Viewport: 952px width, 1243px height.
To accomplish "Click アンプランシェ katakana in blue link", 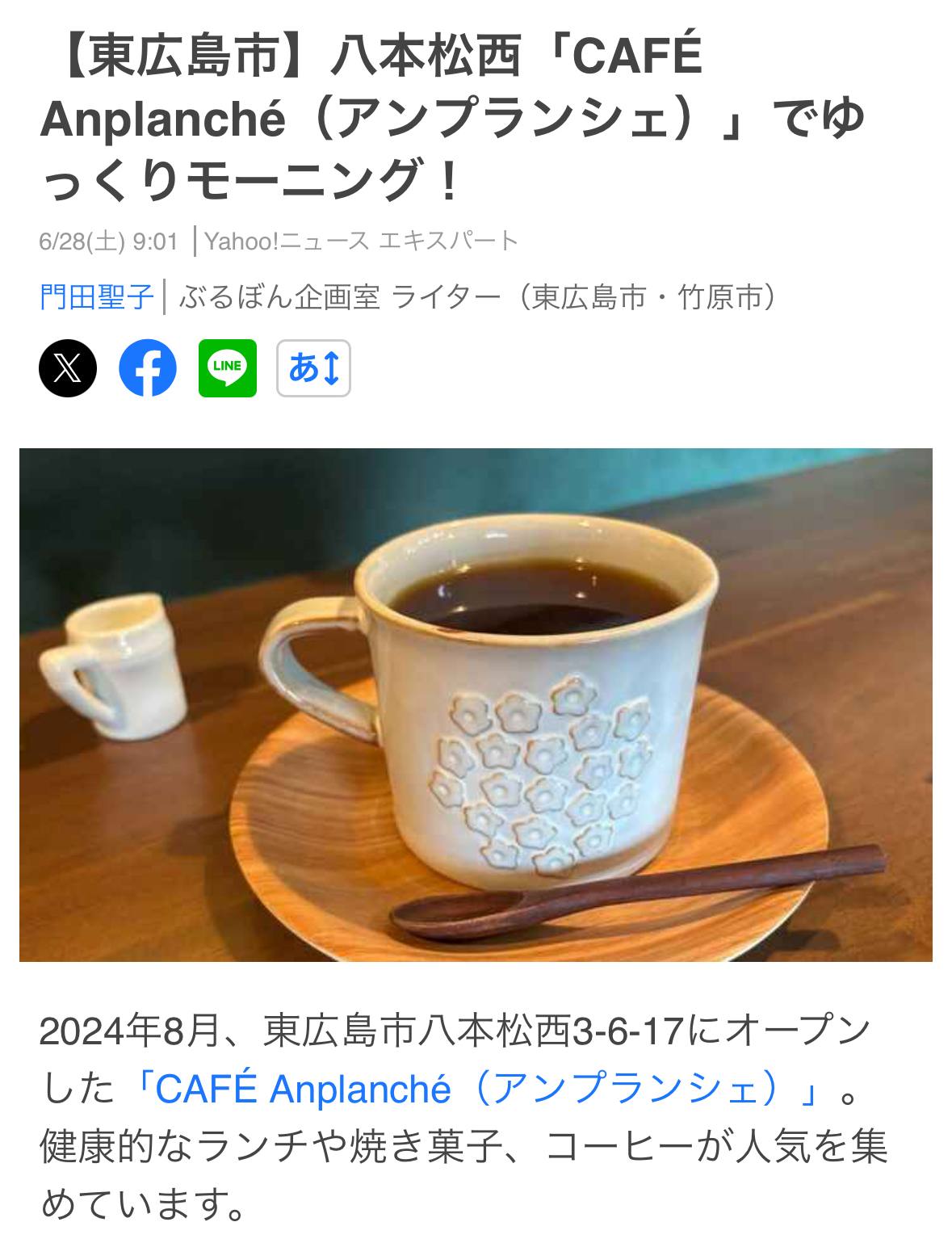I will coord(638,1089).
